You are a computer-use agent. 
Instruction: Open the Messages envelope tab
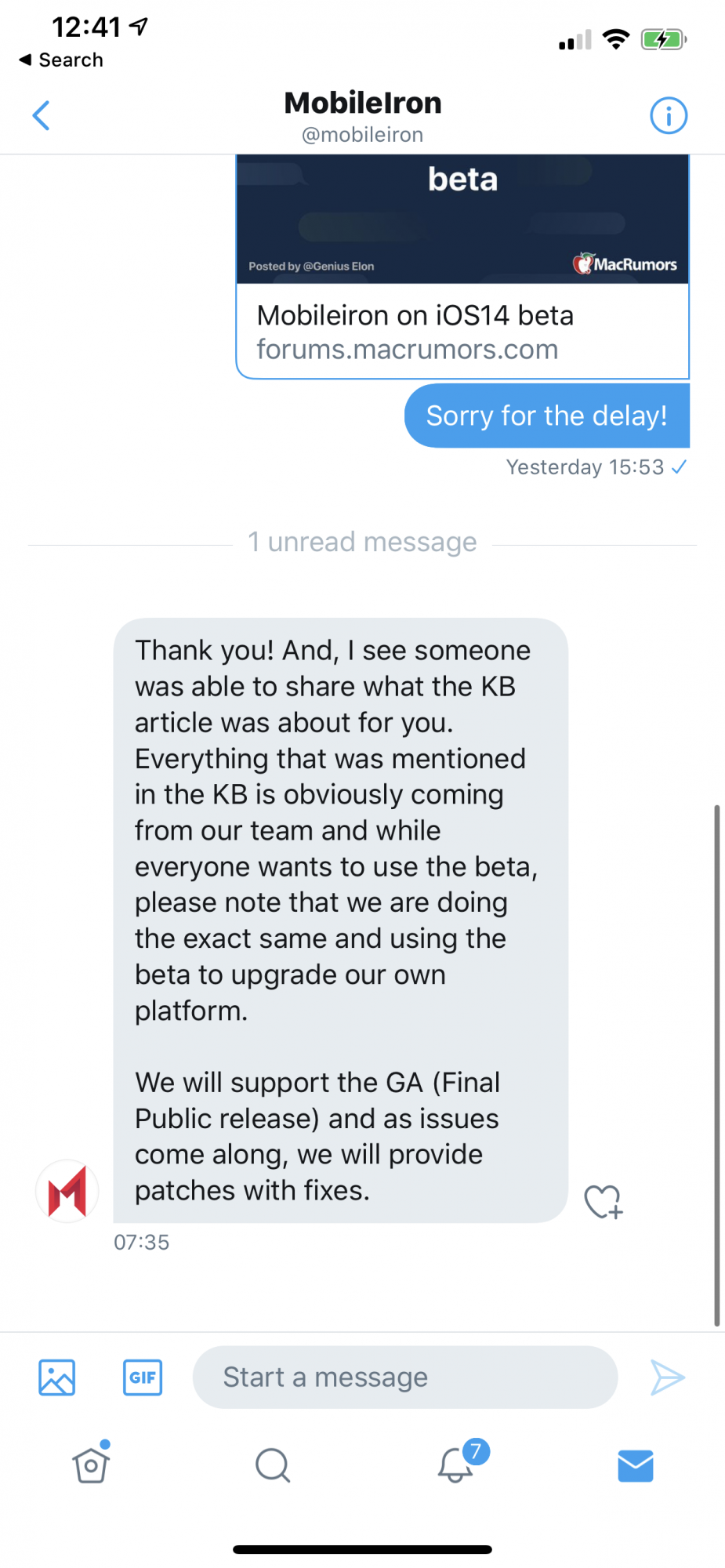tap(635, 1465)
